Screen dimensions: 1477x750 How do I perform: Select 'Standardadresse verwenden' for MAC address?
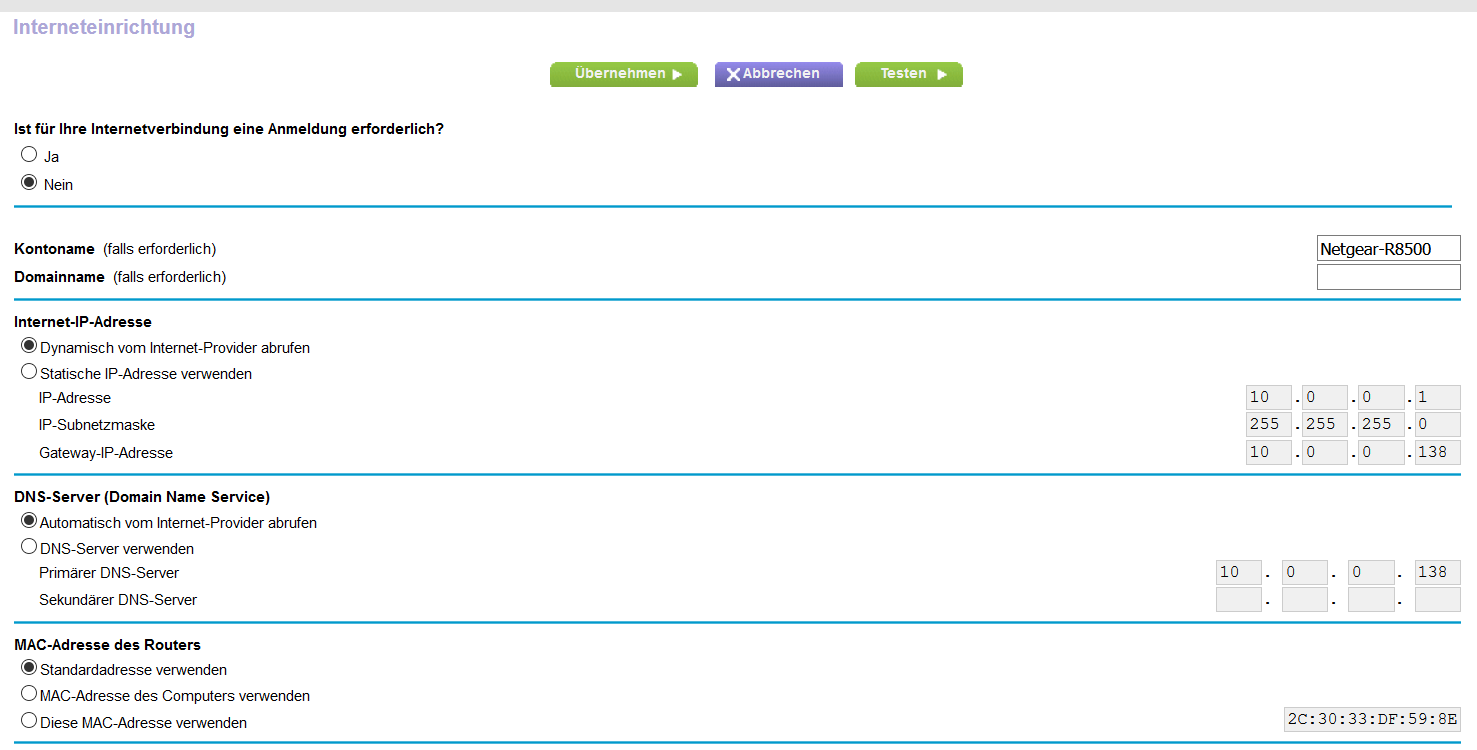(29, 668)
